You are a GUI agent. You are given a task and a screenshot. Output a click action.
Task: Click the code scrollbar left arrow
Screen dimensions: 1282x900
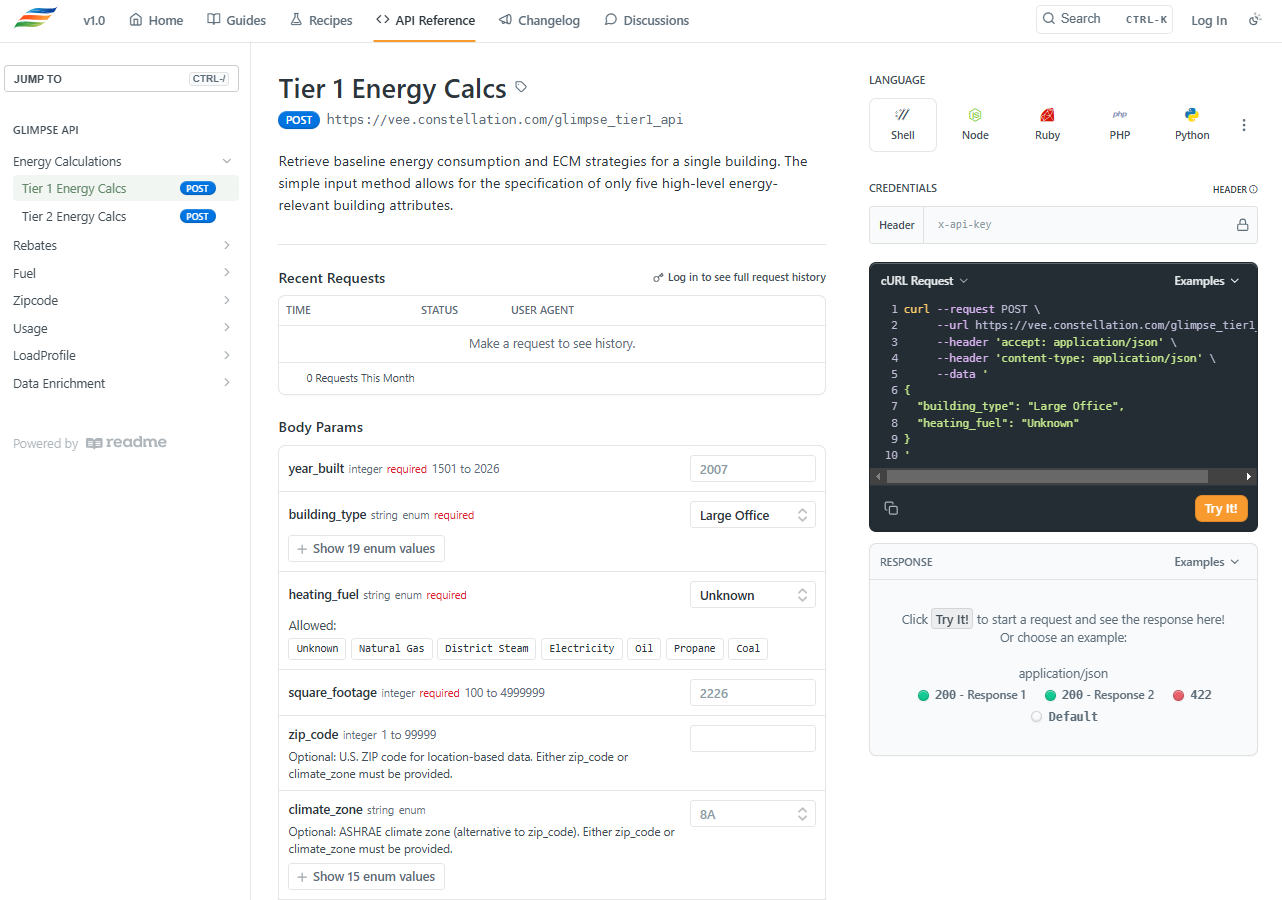tap(878, 477)
